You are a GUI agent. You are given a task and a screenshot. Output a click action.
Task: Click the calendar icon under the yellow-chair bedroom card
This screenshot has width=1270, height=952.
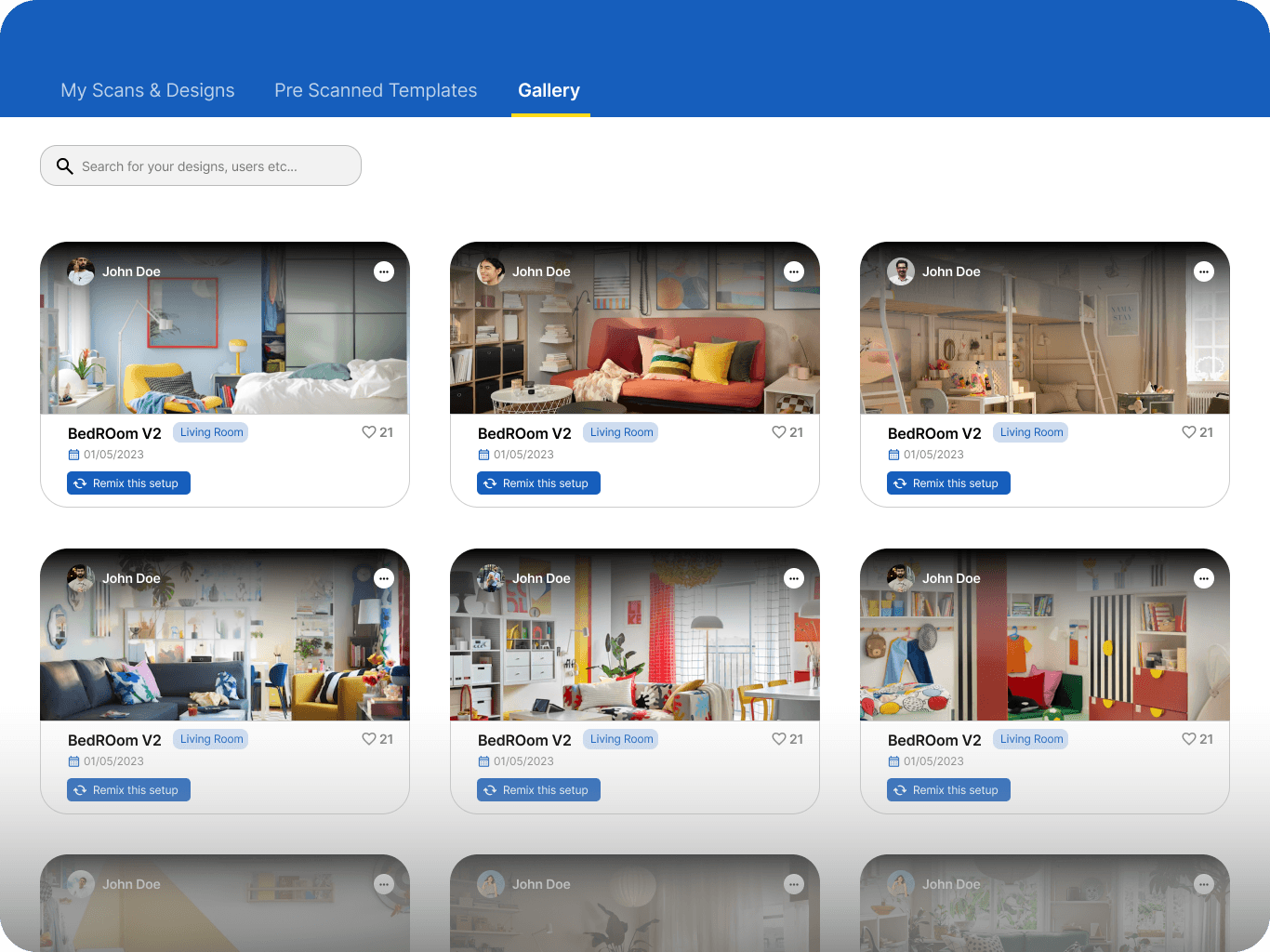coord(73,455)
